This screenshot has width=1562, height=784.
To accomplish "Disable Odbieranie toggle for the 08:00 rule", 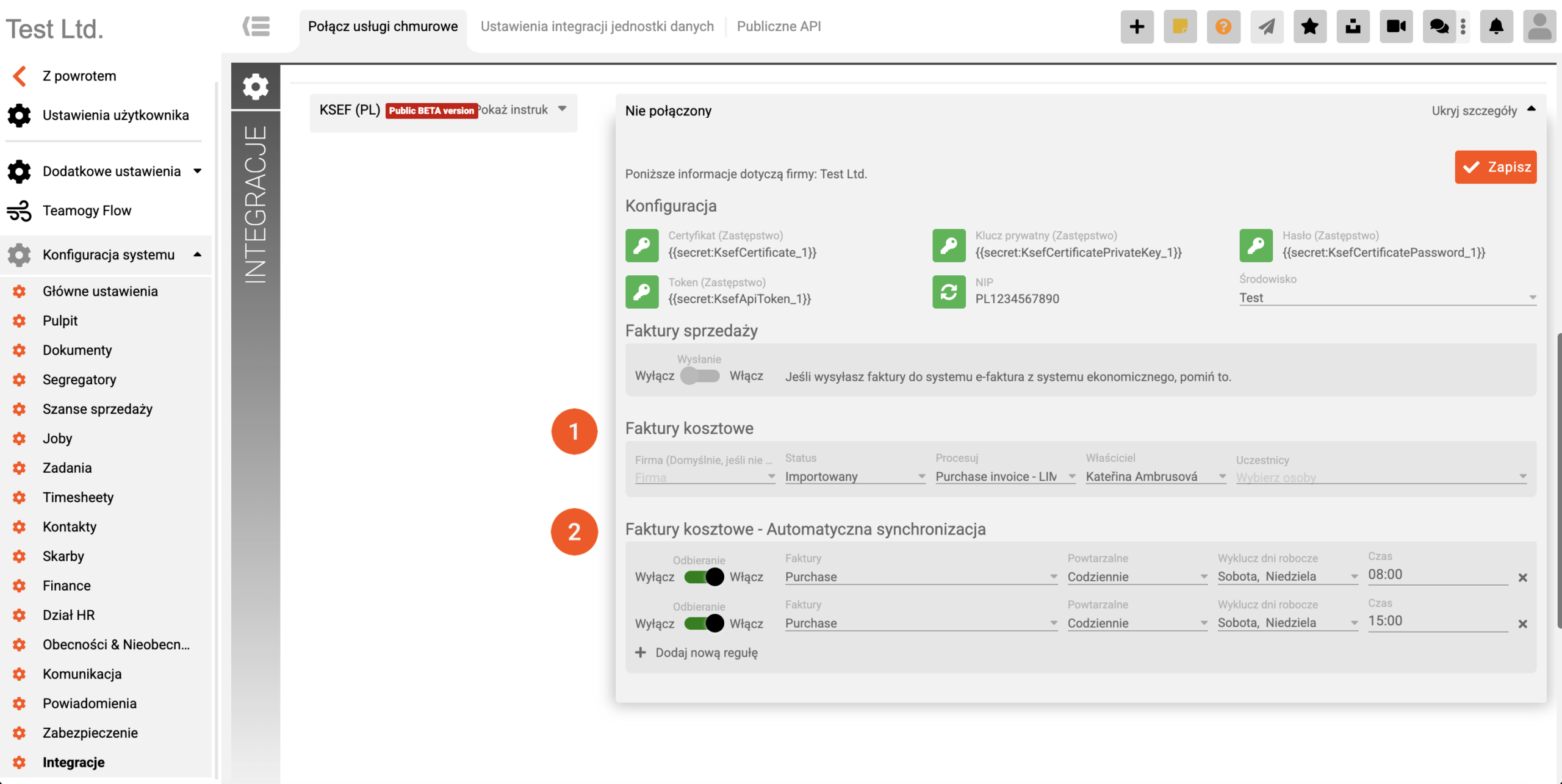I will click(x=703, y=577).
